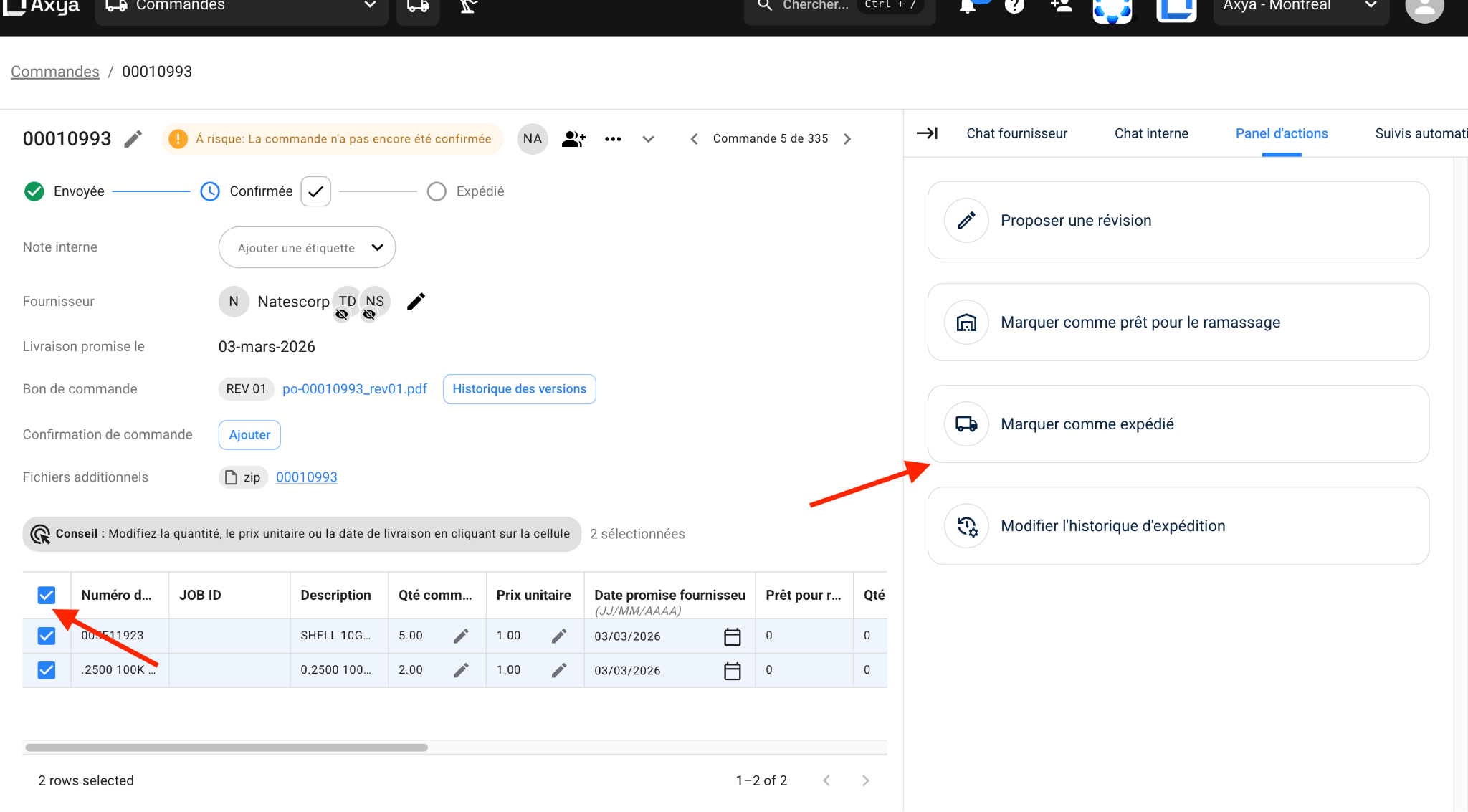This screenshot has width=1468, height=812.
Task: Toggle the eye visibility icon on the TD avatar
Action: pyautogui.click(x=343, y=313)
